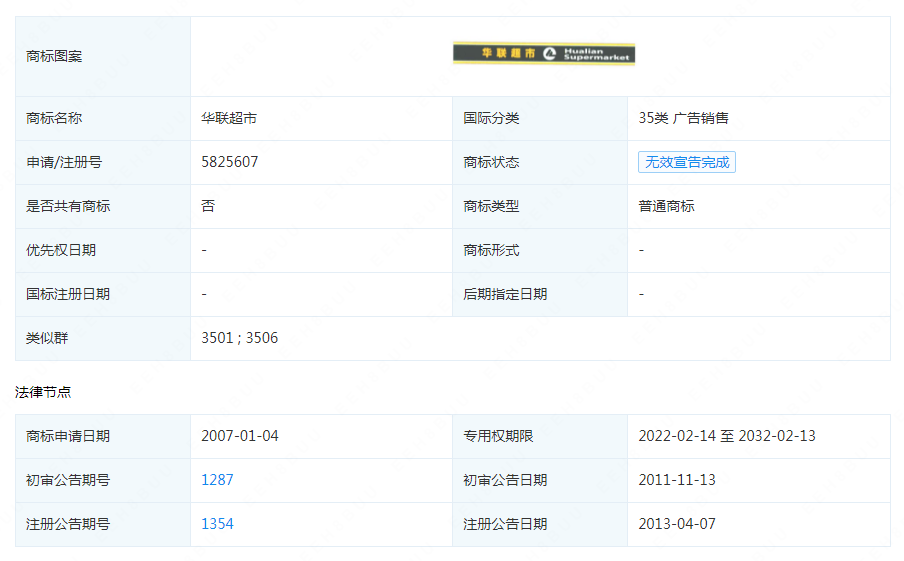Click the 类似群 row label
The width and height of the screenshot is (904, 561).
[x=47, y=338]
